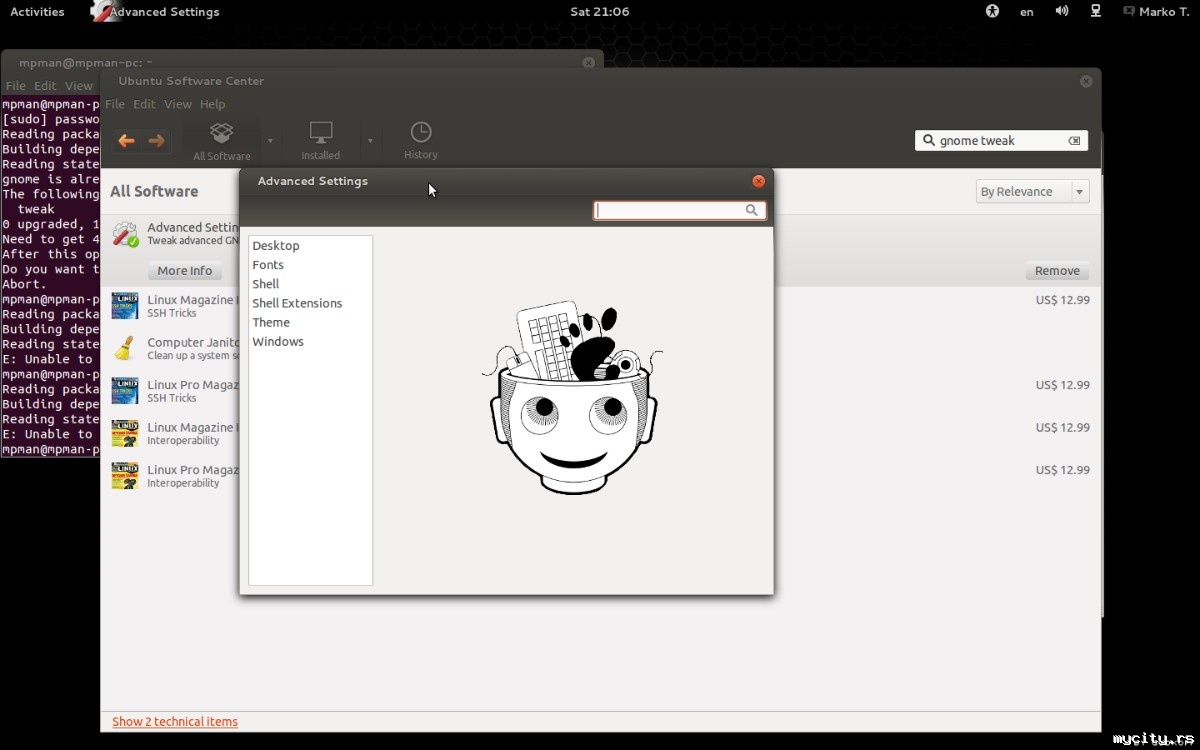
Task: Open the Edit menu in Software Center
Action: 145,104
